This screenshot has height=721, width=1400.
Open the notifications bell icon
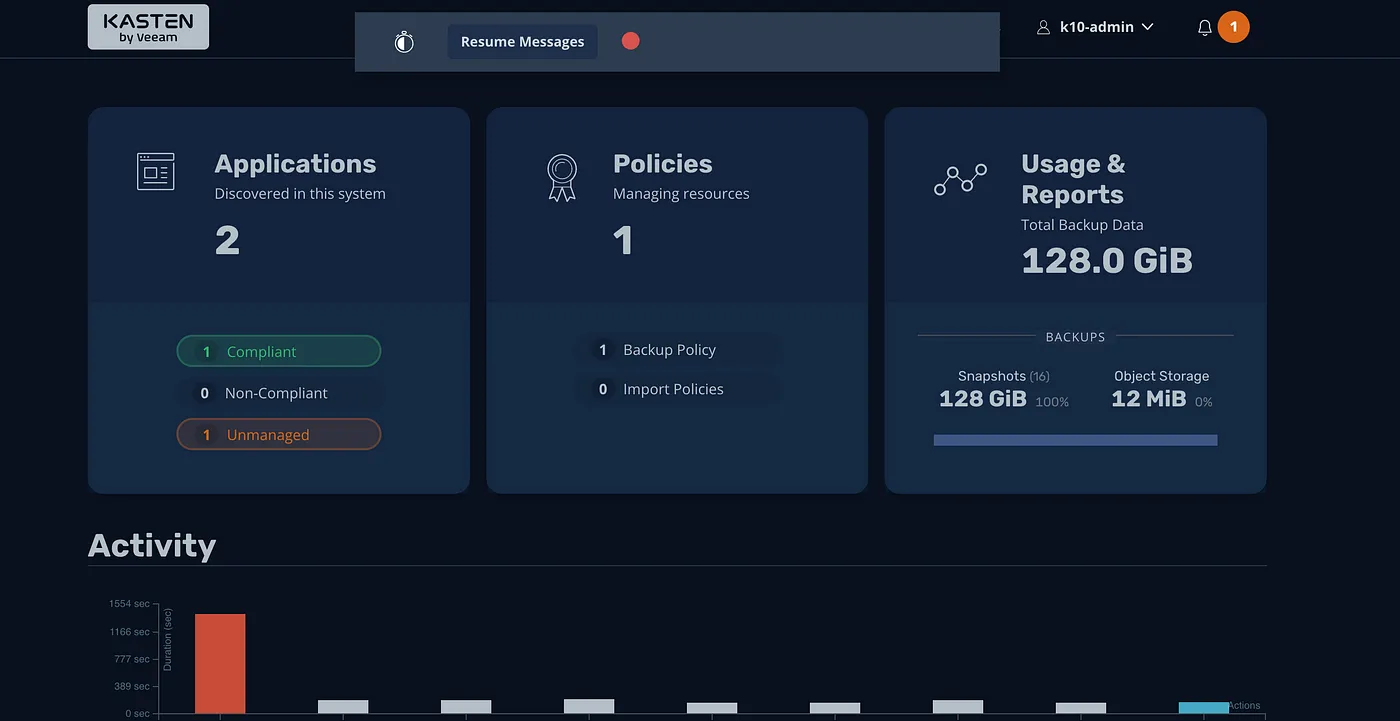(x=1204, y=28)
